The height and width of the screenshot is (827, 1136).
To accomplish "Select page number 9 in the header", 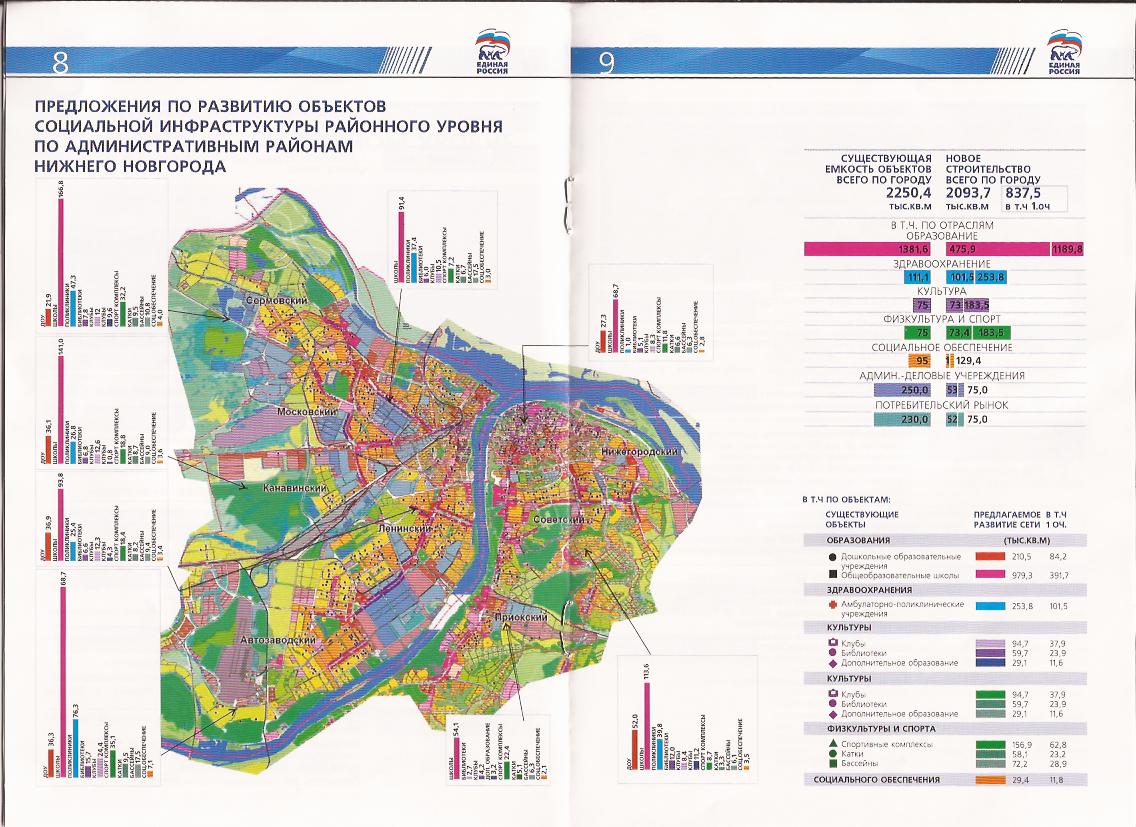I will tap(606, 64).
